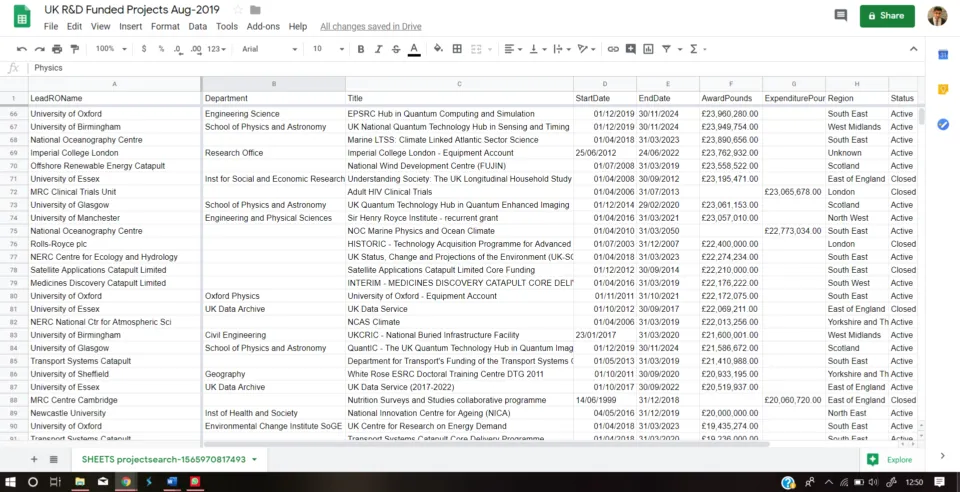Toggle strikethrough formatting
Viewport: 960px width, 492px height.
coord(396,49)
